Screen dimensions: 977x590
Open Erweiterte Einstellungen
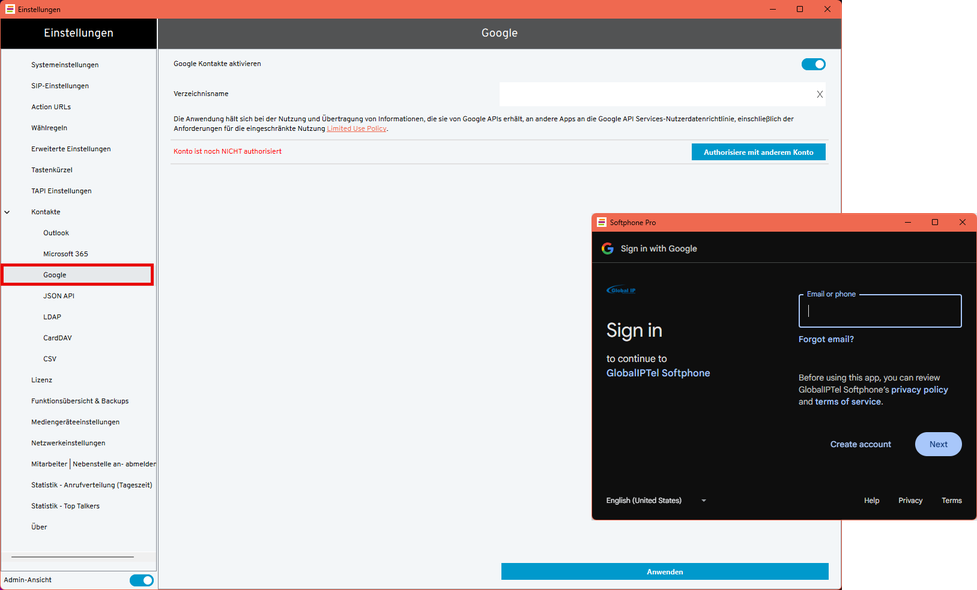click(71, 149)
